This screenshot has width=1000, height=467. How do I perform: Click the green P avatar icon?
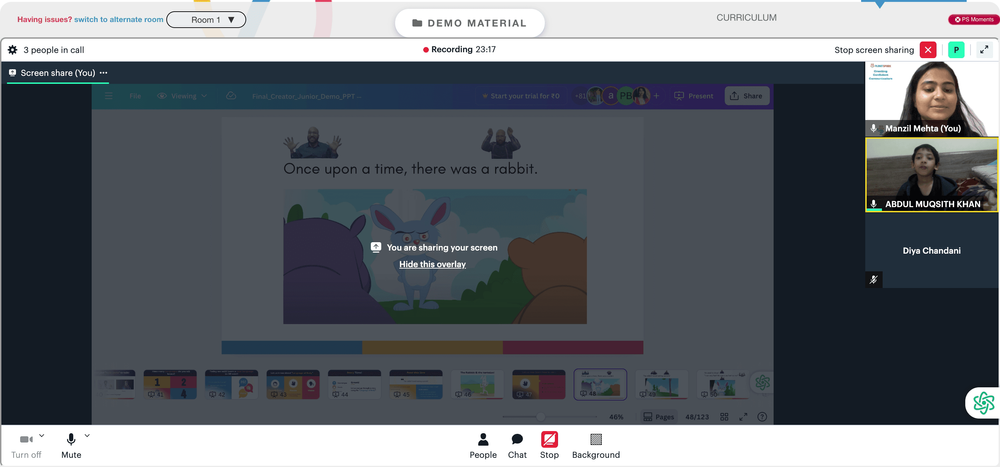coord(956,50)
